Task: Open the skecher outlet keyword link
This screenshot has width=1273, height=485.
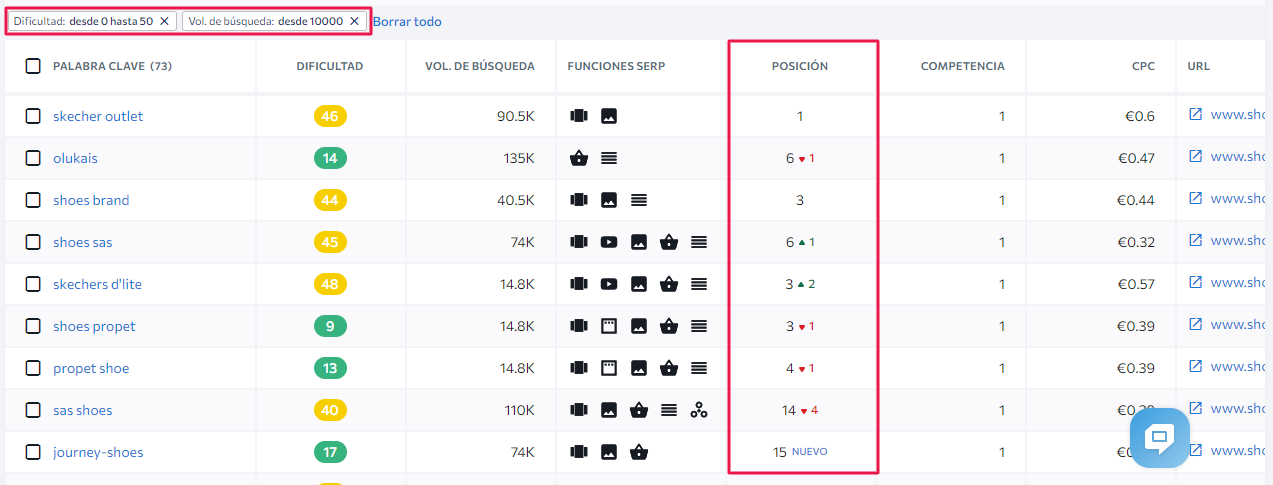Action: [98, 116]
